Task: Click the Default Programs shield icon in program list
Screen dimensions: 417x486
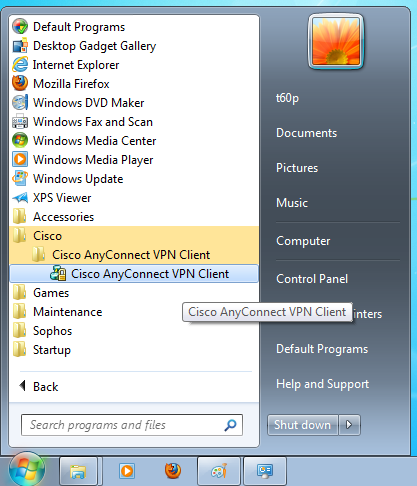Action: [20, 27]
